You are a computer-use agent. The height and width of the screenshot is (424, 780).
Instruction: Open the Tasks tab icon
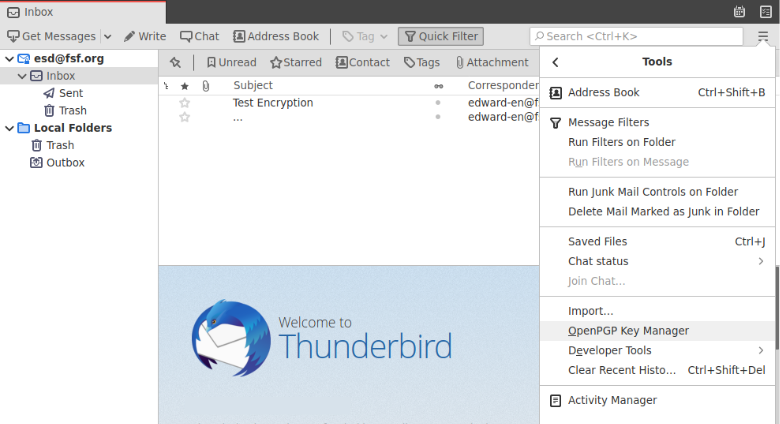click(766, 11)
